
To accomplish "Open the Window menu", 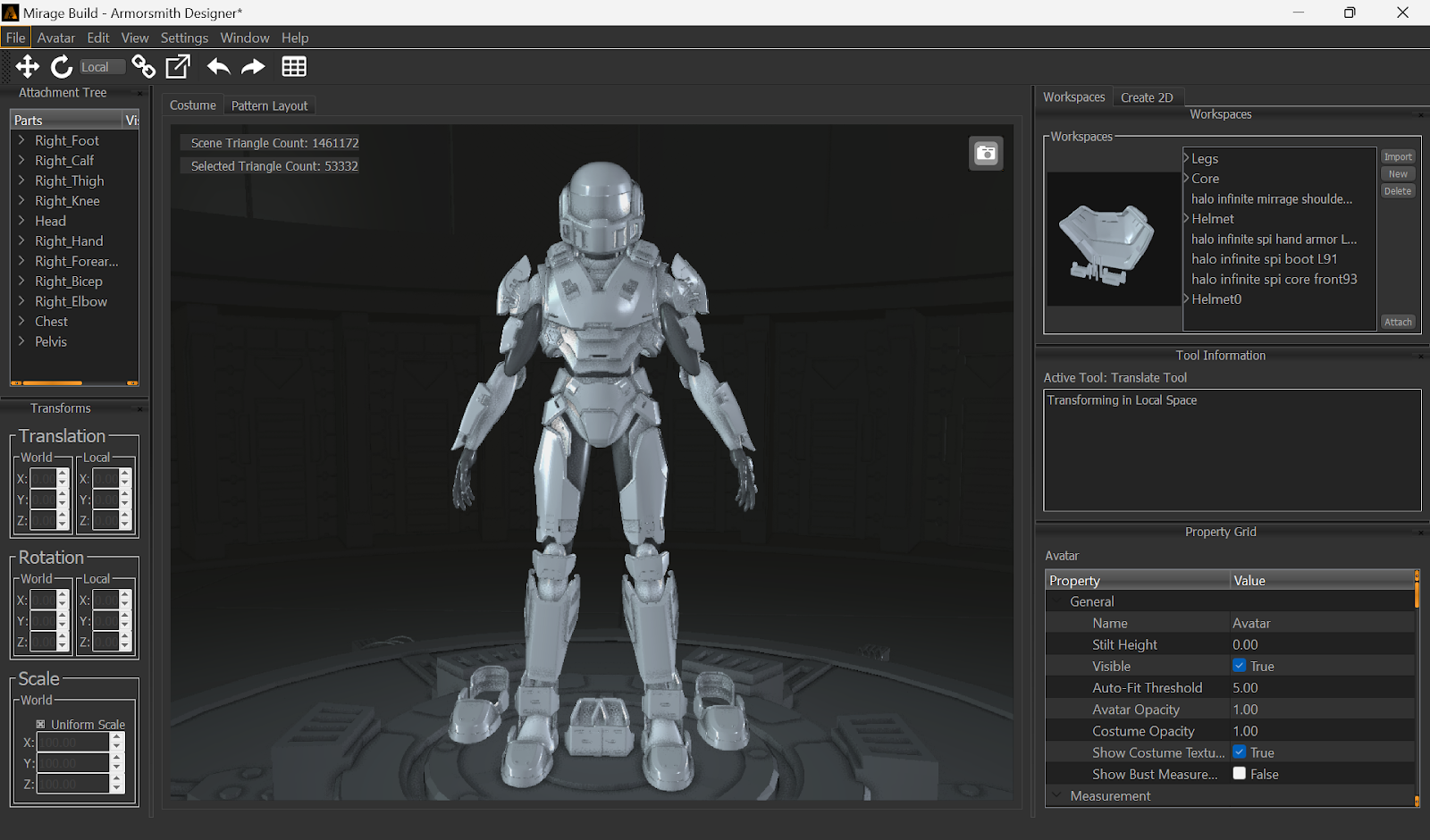I will tap(245, 38).
